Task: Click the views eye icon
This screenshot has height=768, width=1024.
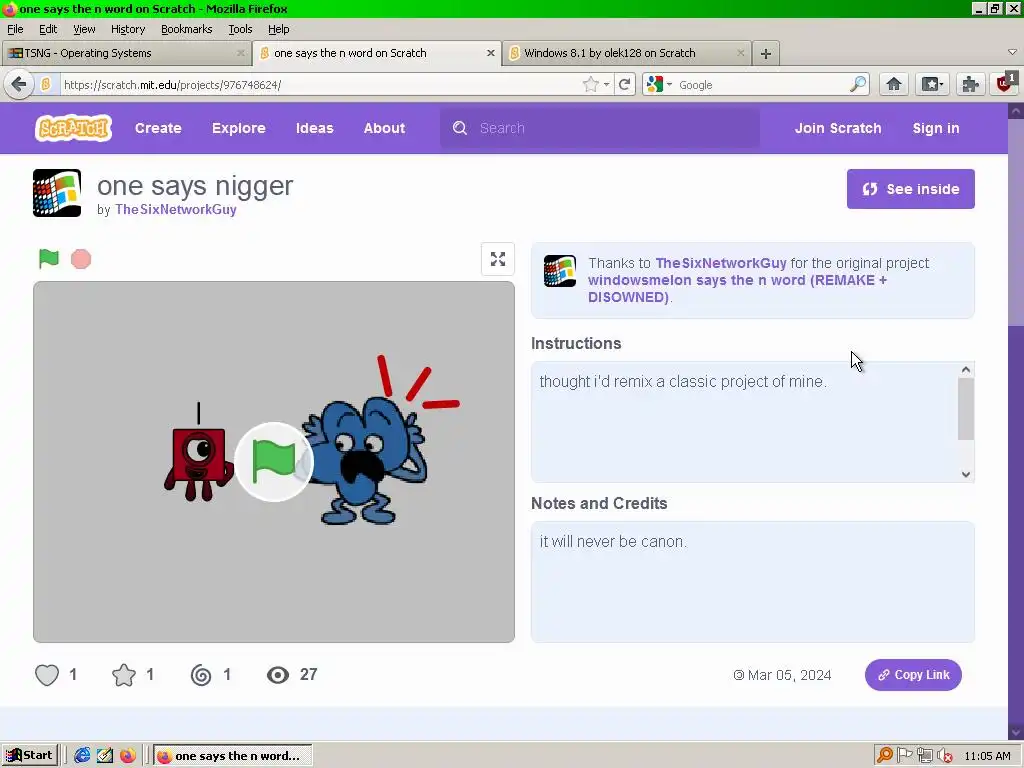Action: [278, 675]
